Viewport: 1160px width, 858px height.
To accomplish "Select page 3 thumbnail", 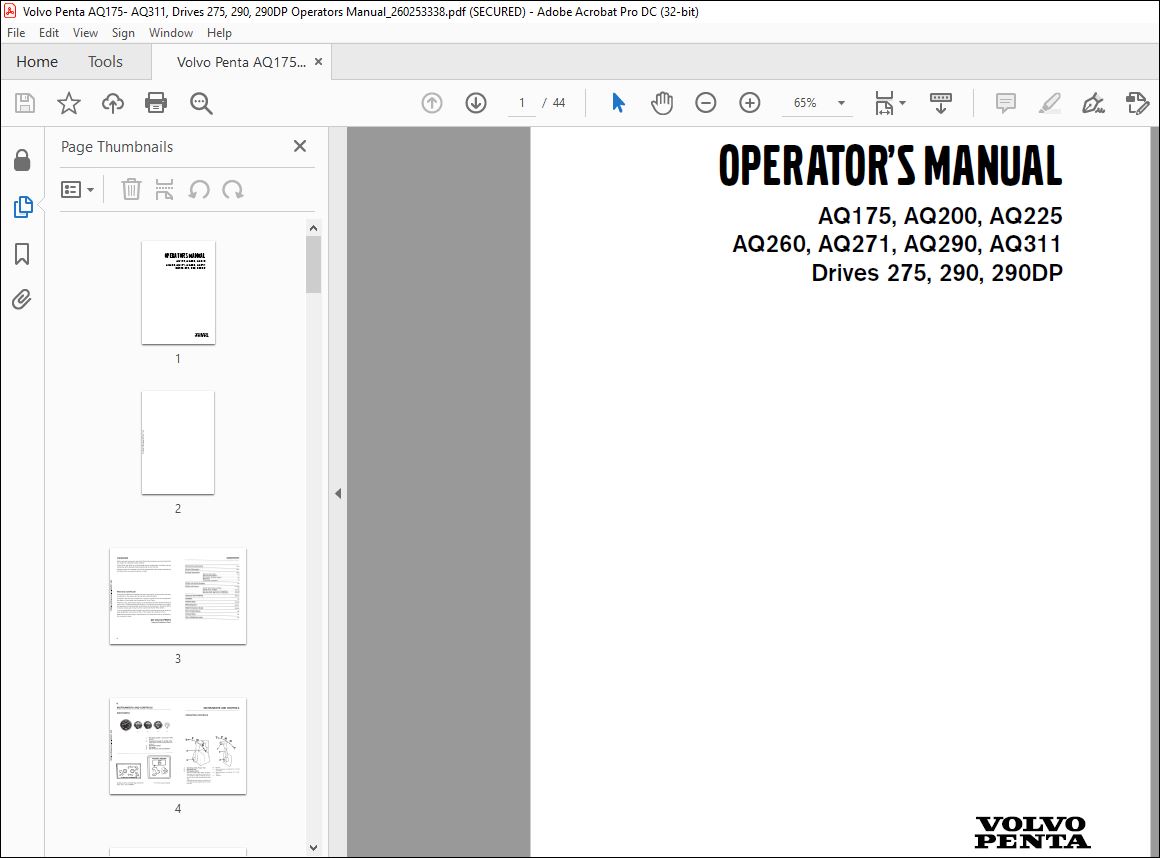I will click(178, 595).
